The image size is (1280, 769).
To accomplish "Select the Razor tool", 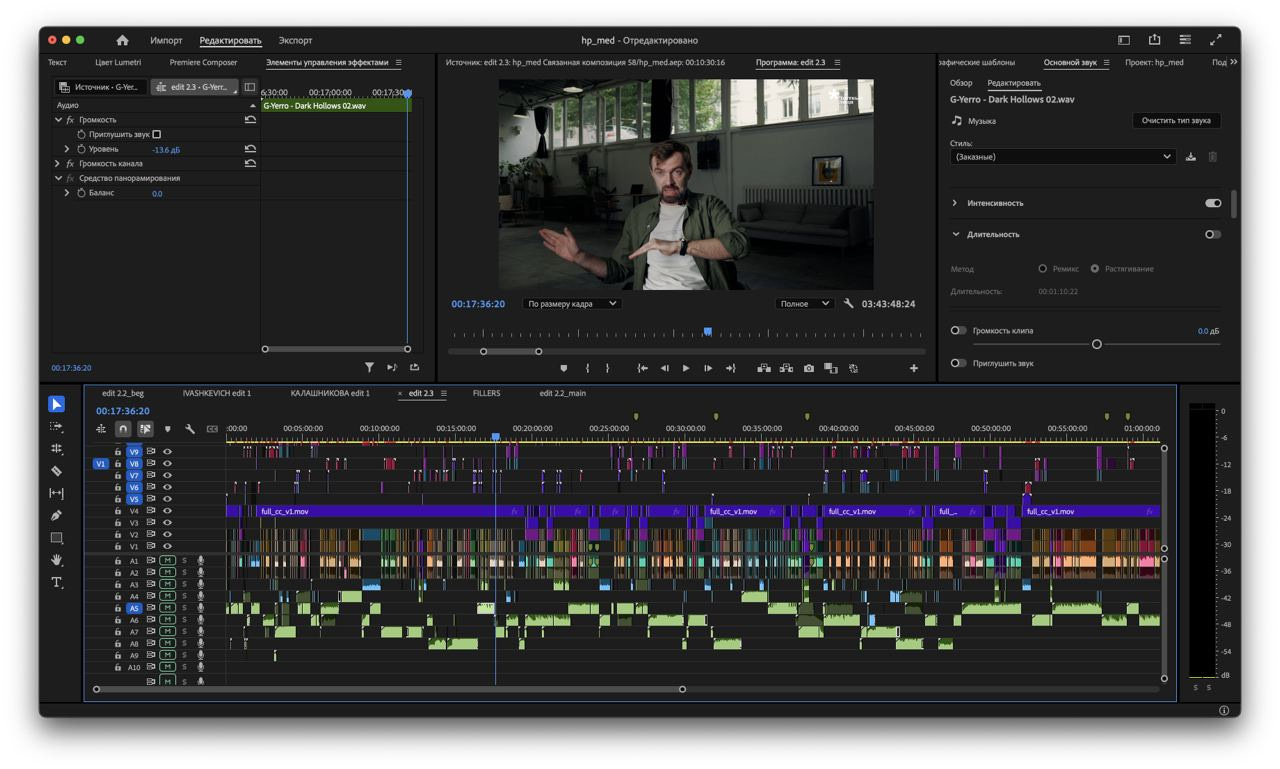I will [56, 471].
